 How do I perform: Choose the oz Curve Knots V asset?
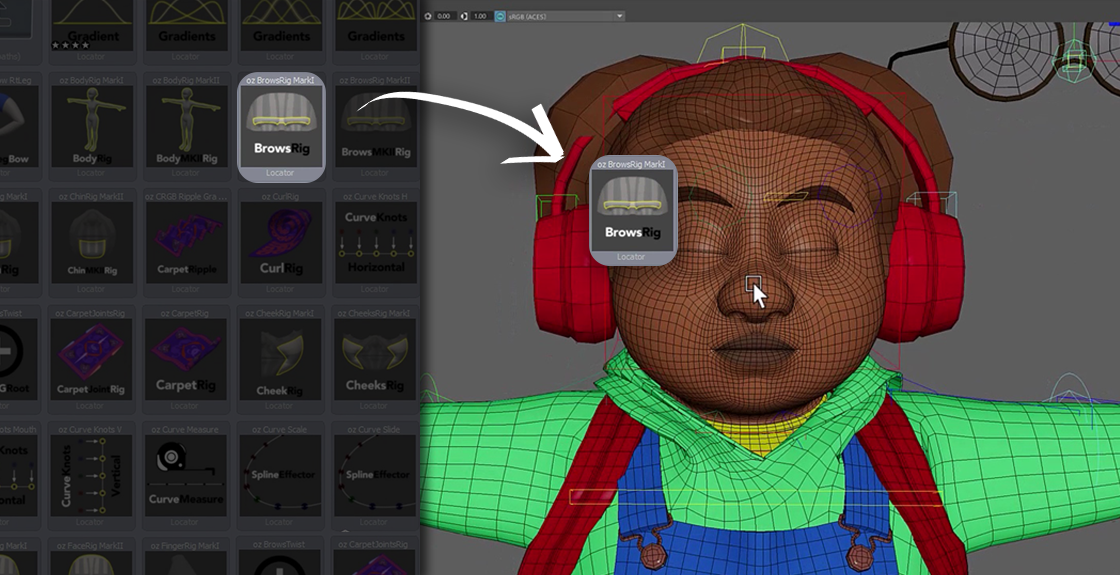coord(92,476)
